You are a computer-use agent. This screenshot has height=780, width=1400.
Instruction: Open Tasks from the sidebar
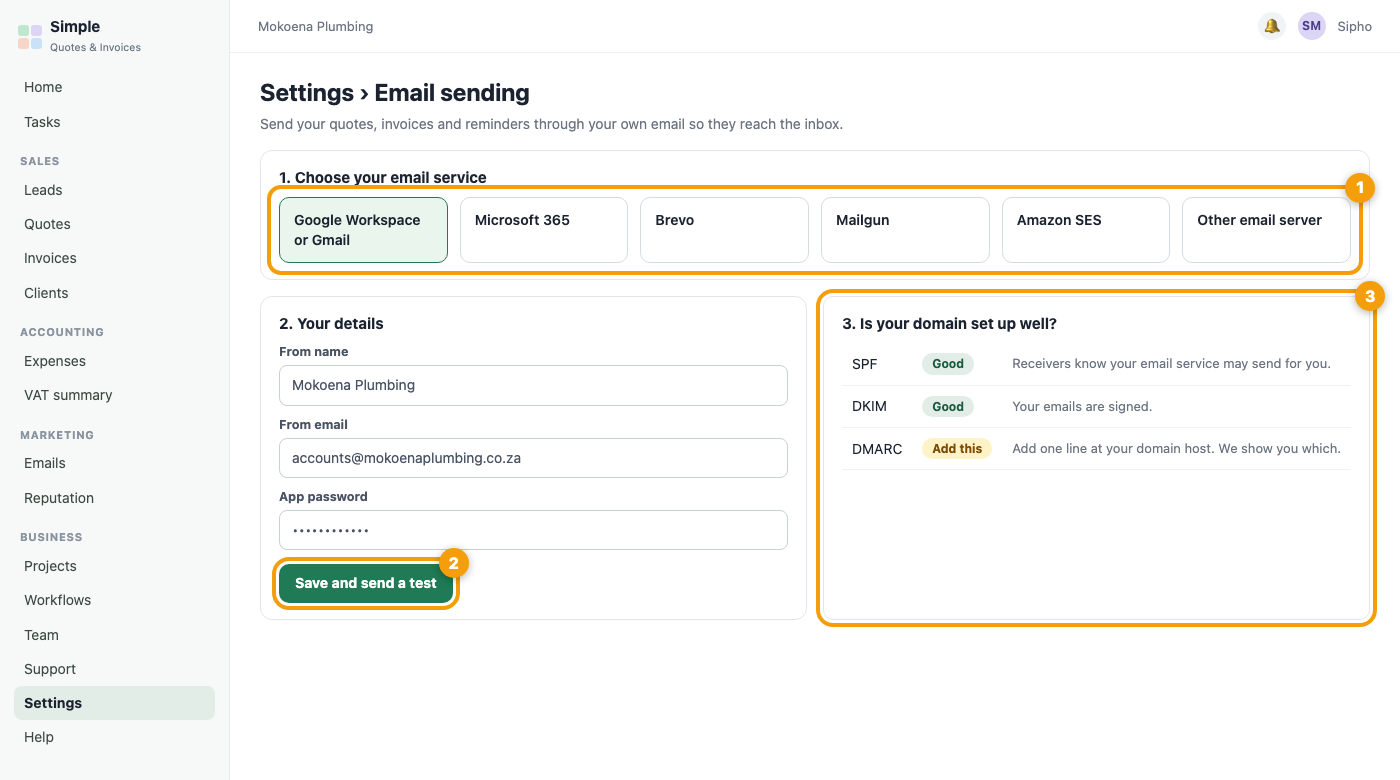pos(114,122)
